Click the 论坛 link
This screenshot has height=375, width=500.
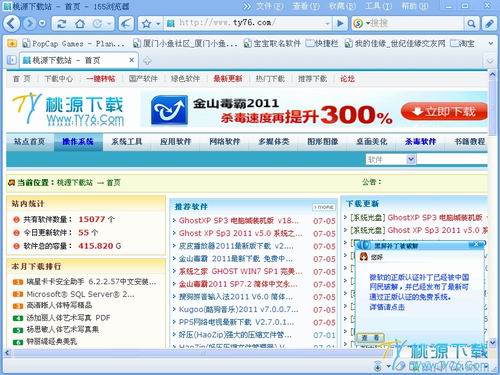pyautogui.click(x=347, y=79)
